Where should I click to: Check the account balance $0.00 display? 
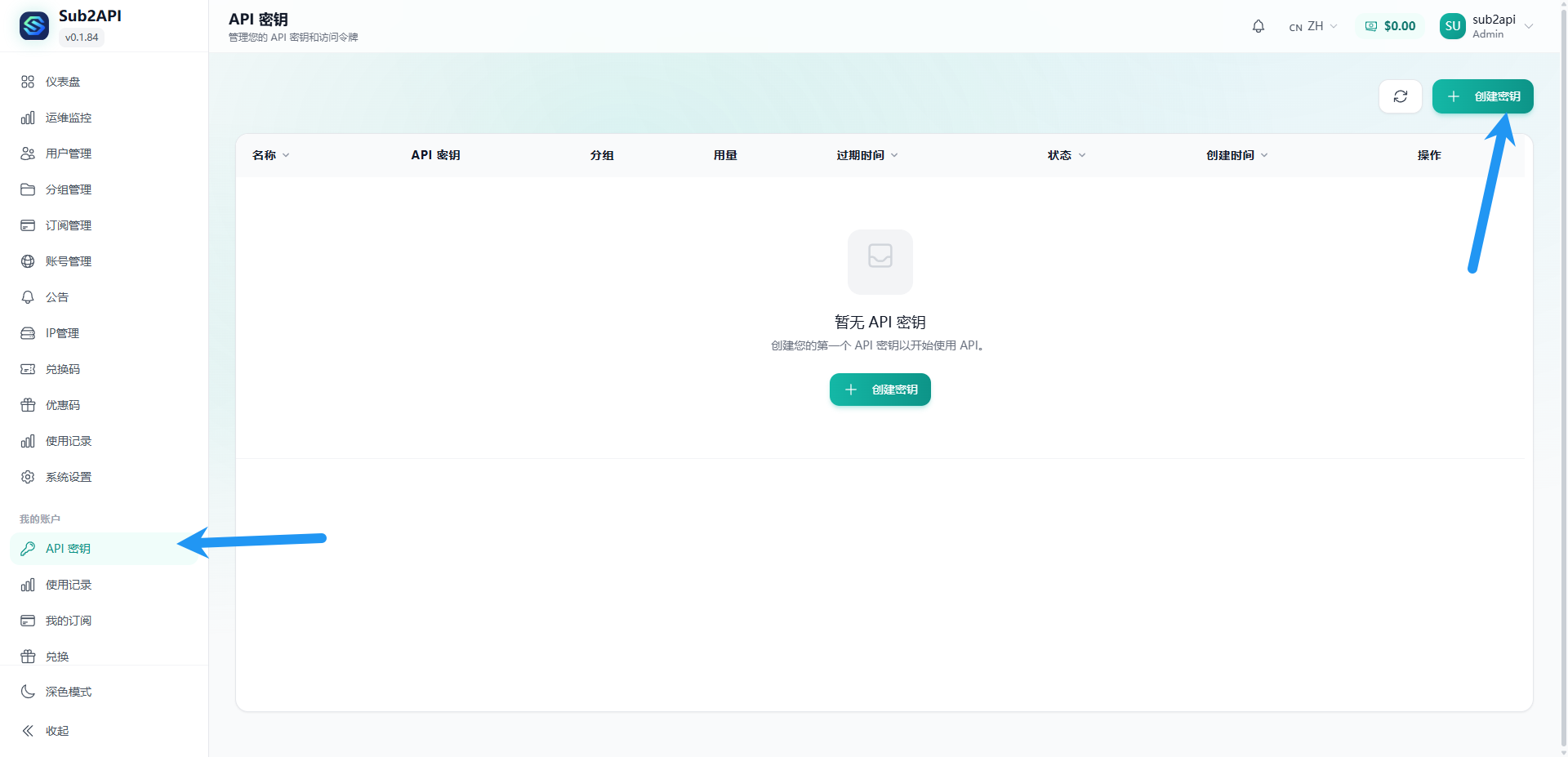(1391, 25)
